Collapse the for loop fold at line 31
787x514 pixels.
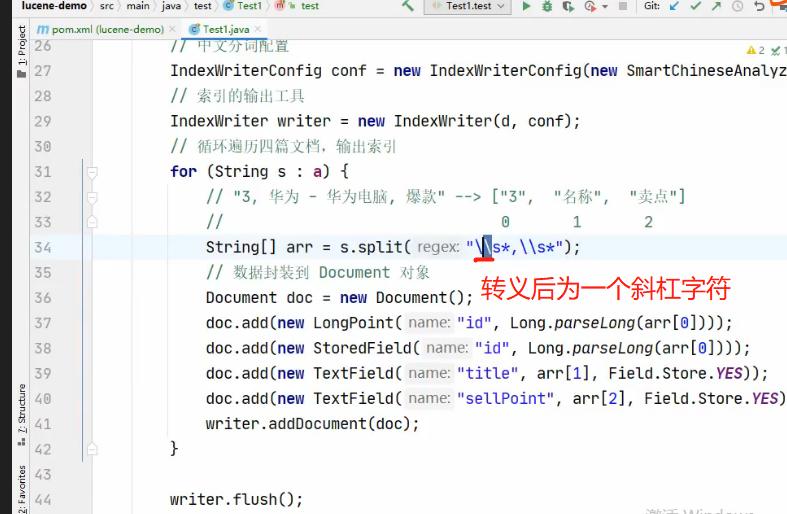pos(92,172)
